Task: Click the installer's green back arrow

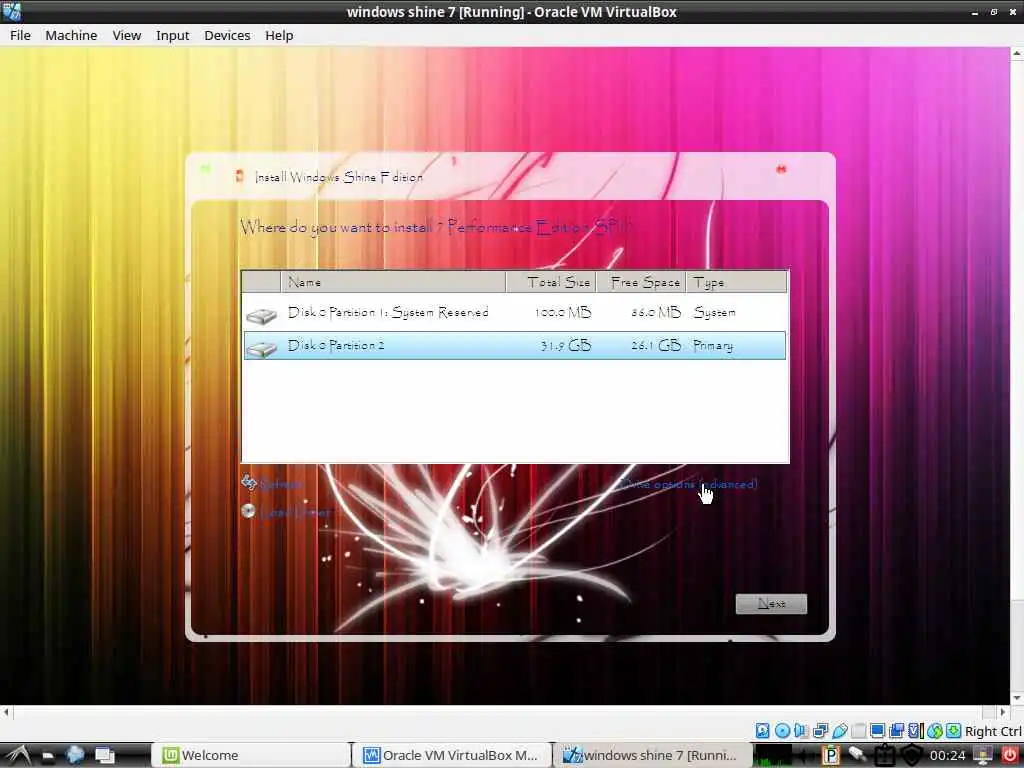Action: (206, 170)
